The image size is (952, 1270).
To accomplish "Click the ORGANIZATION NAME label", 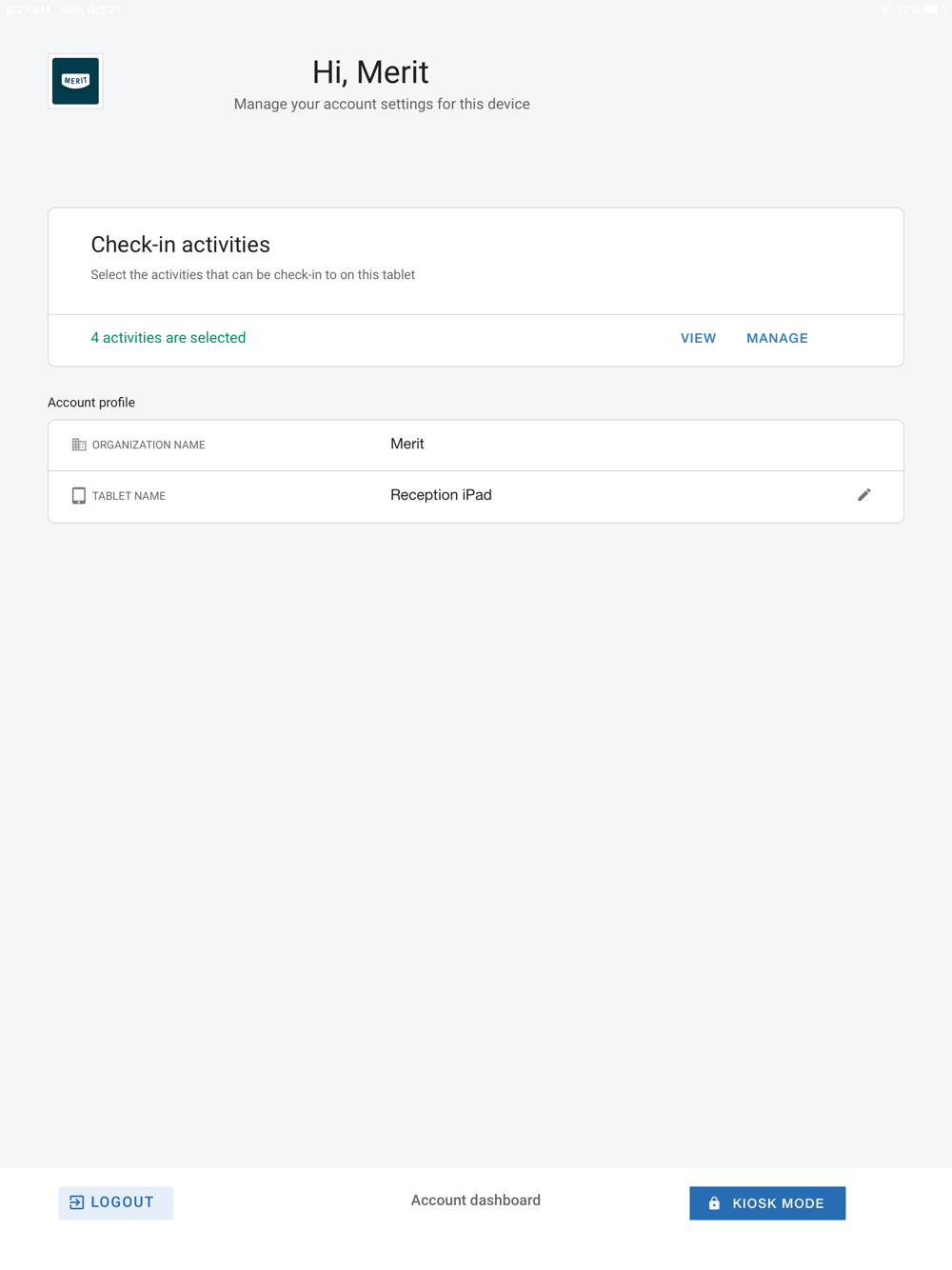I will 149,445.
